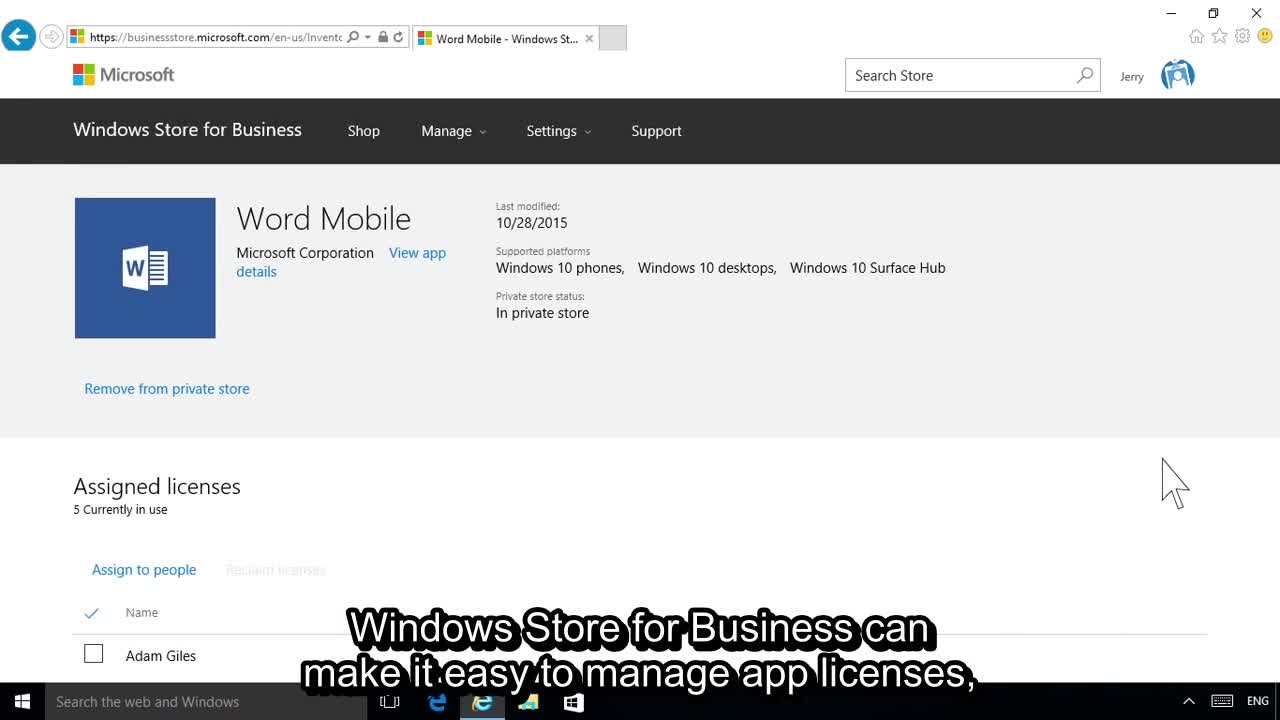1280x720 pixels.
Task: Open the Shop menu item
Action: 364,131
